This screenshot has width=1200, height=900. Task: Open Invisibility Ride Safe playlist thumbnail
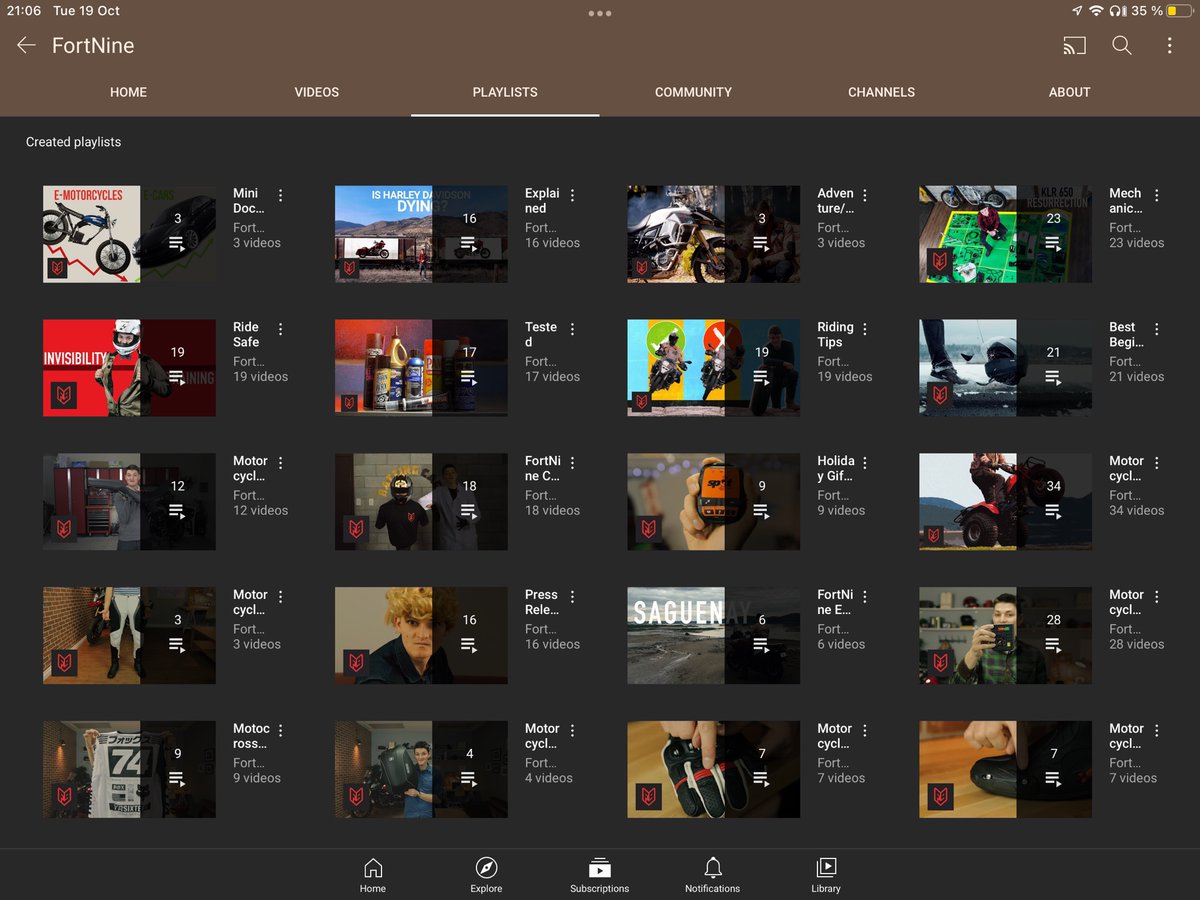[x=129, y=368]
